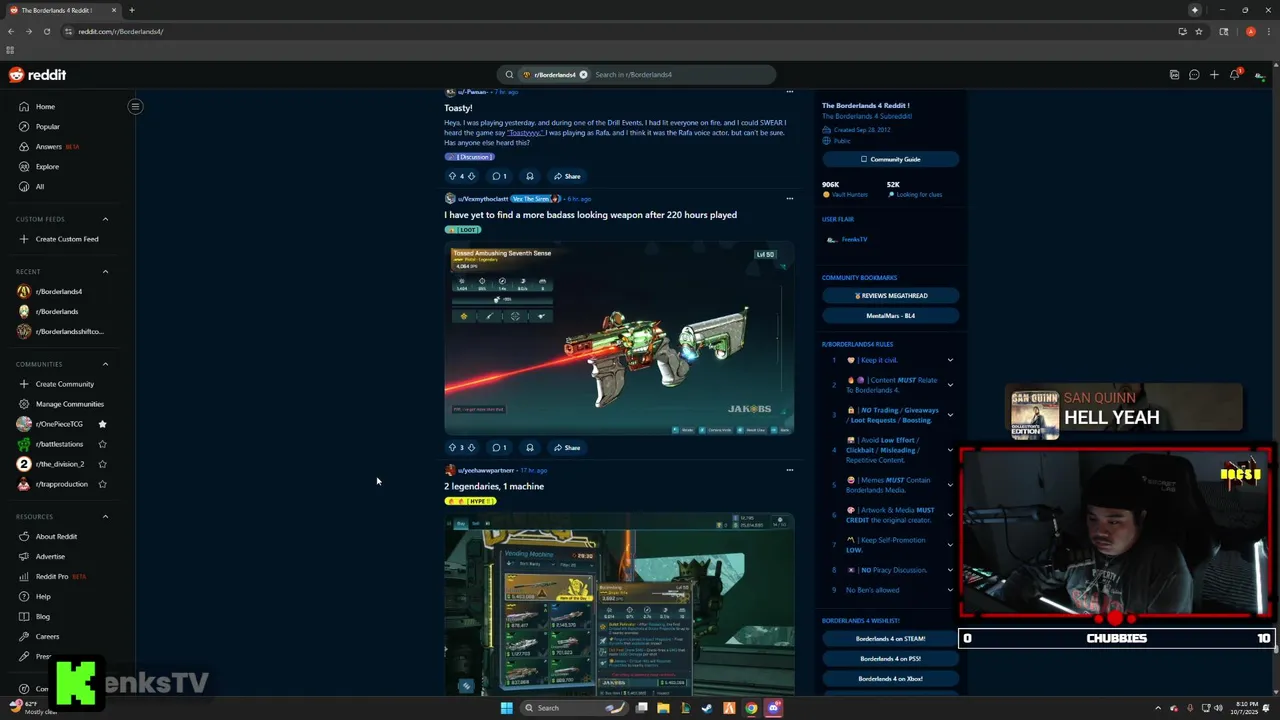Click Create Custom Feed
The image size is (1280, 720).
(x=68, y=239)
